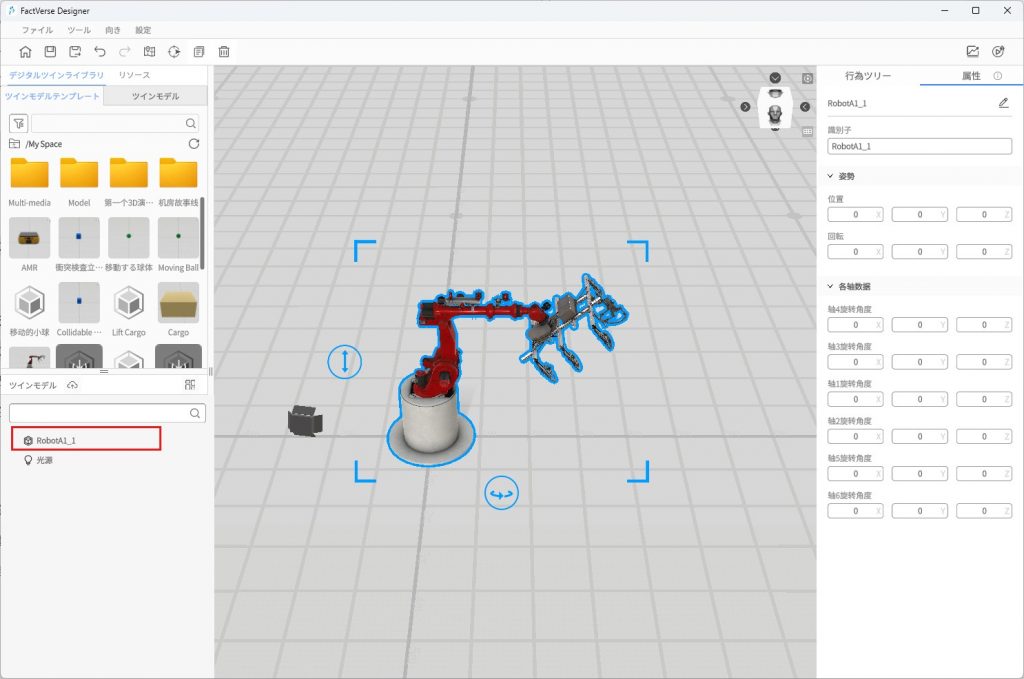Switch to the 行為ツリー tab
The width and height of the screenshot is (1024, 679).
point(867,76)
